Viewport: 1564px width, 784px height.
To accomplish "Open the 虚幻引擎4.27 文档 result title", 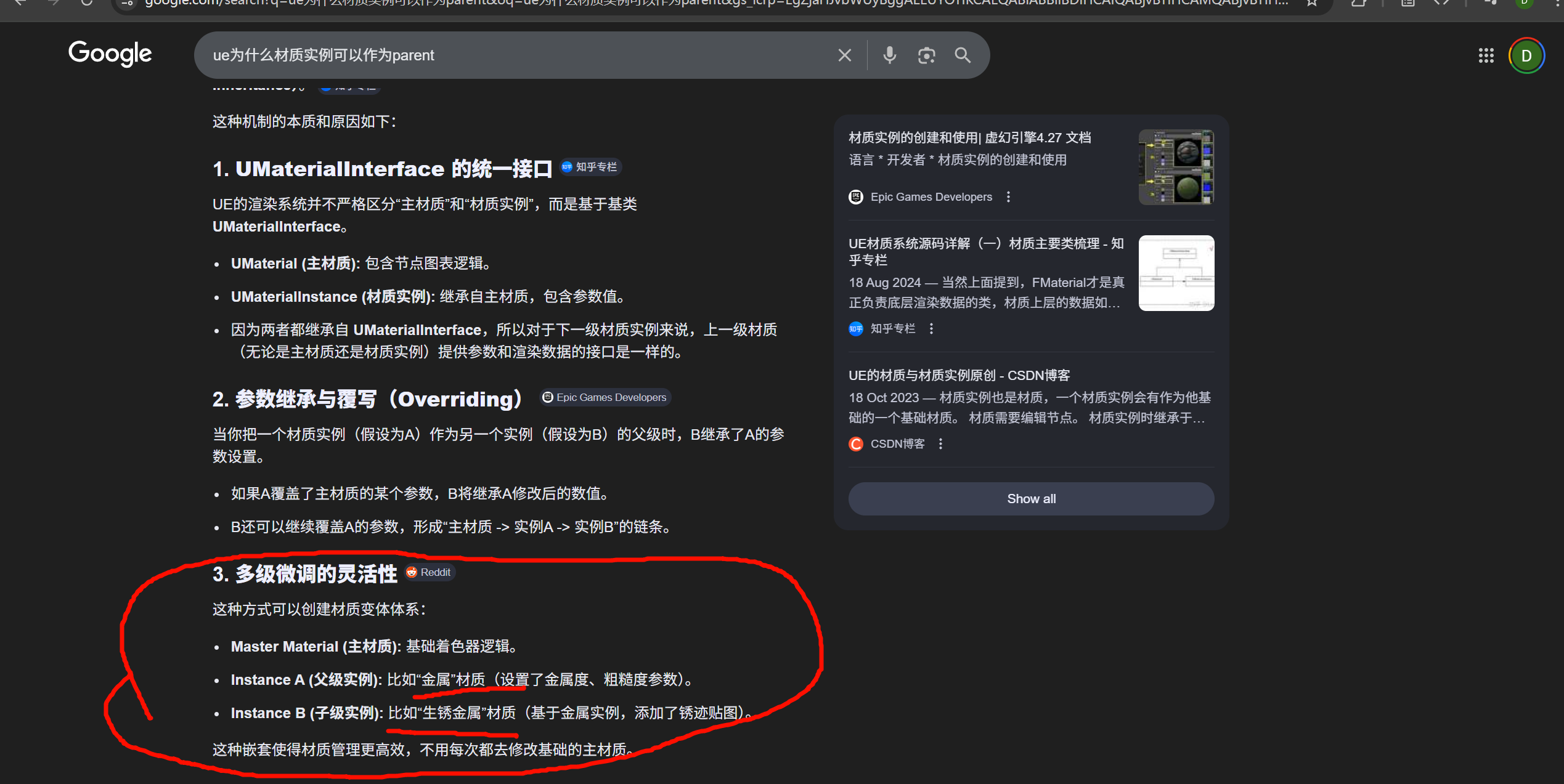I will [969, 137].
